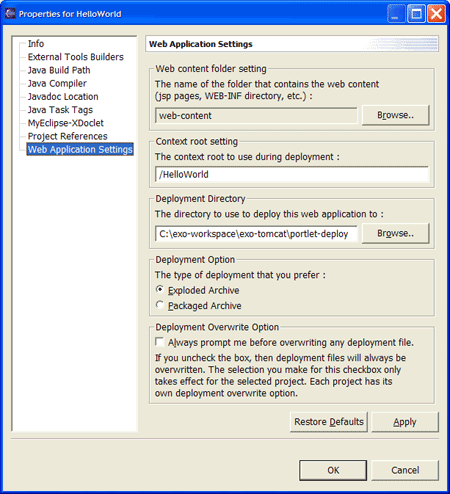Screen dimensions: 450x494
Task: Maximize the Properties for HelloWorld window
Action: tap(416, 14)
